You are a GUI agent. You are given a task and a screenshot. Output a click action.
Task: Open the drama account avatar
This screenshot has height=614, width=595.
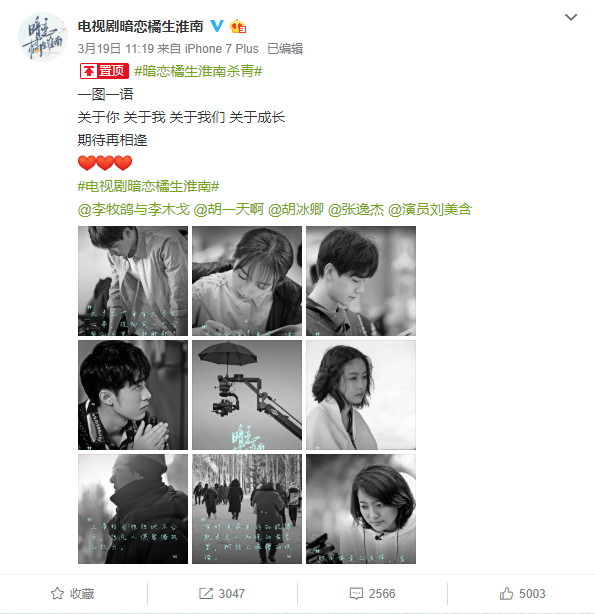(x=42, y=37)
